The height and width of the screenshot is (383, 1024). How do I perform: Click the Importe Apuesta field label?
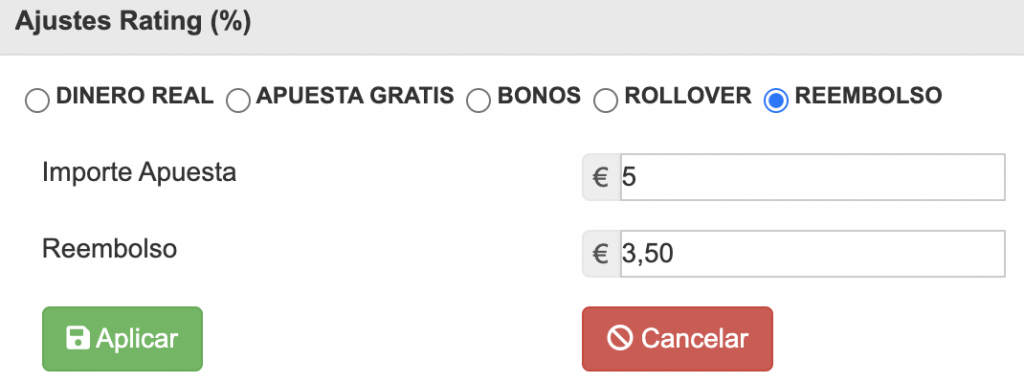139,173
